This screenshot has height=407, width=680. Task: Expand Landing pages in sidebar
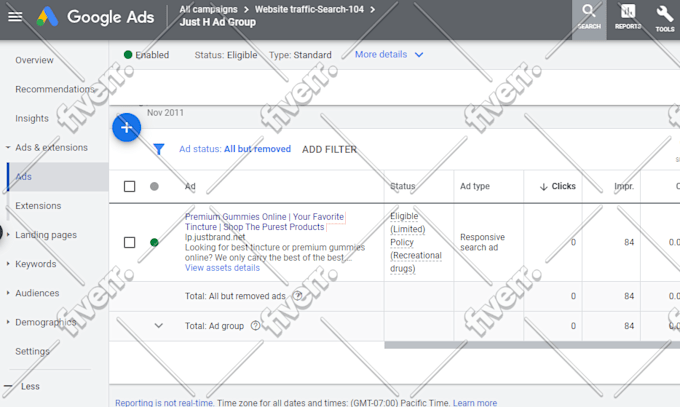click(x=8, y=235)
